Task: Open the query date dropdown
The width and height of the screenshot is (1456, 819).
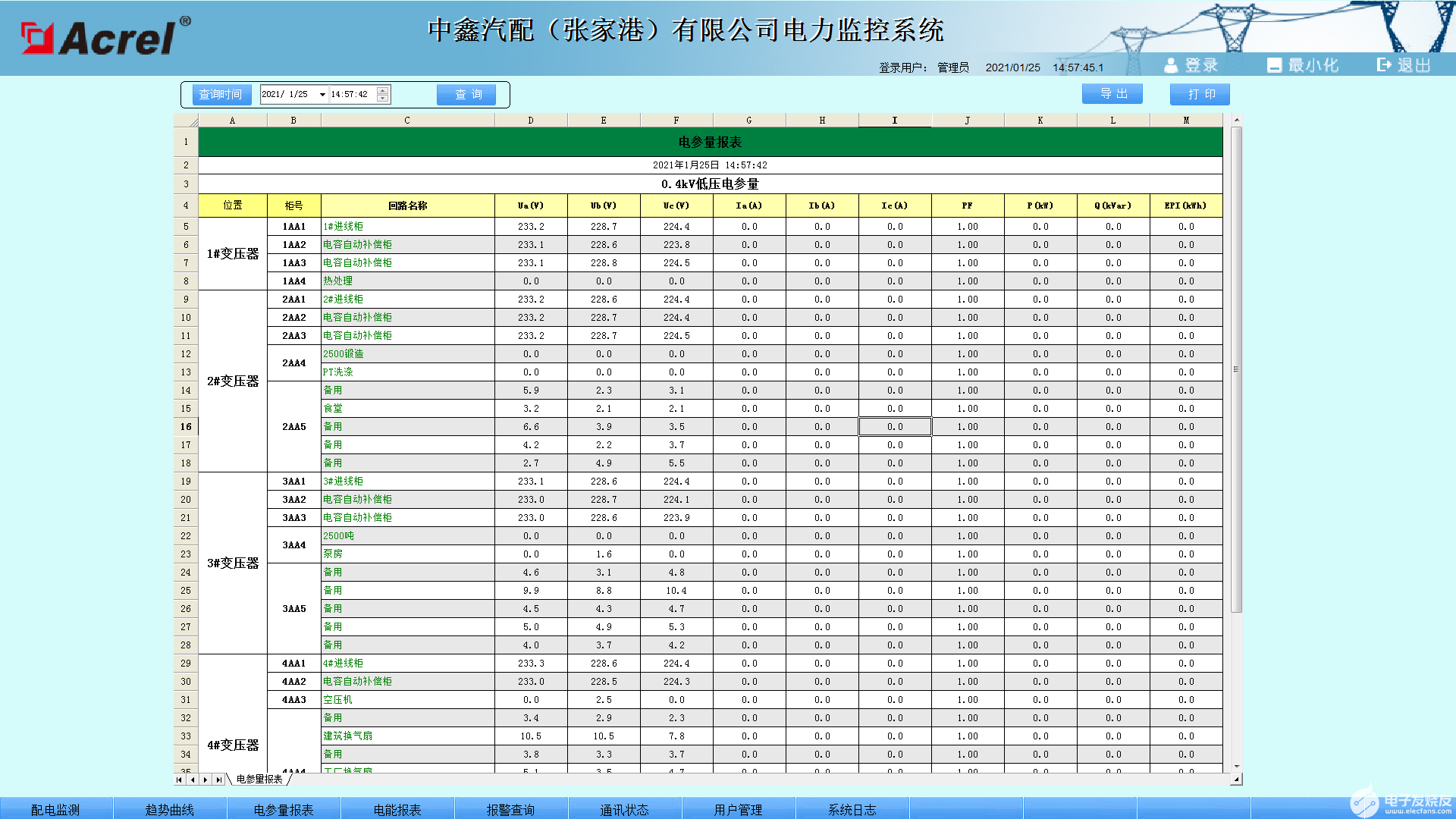Action: point(322,95)
